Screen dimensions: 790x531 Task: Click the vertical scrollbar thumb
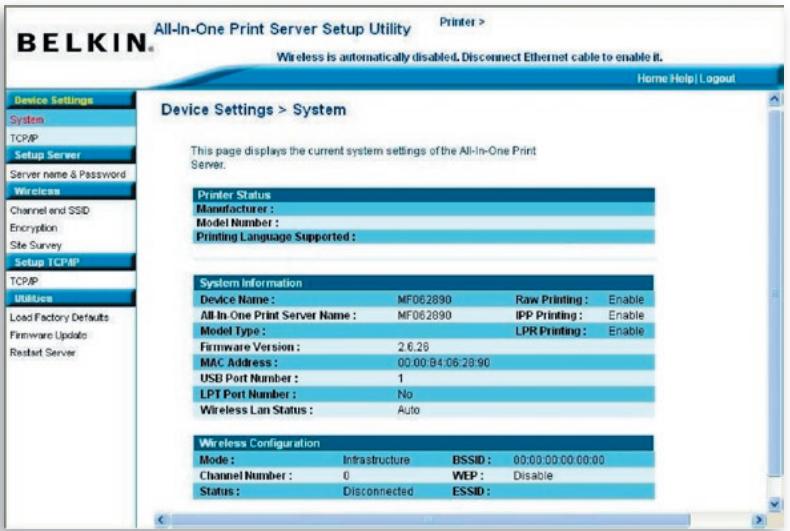[x=775, y=292]
